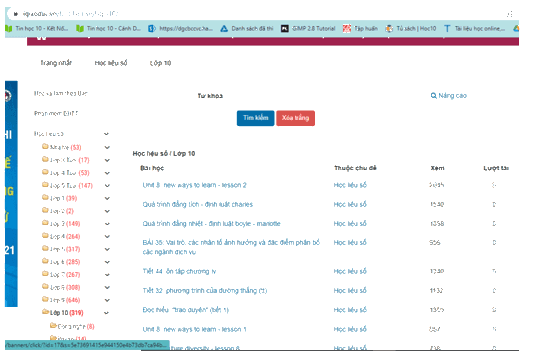Viewport: 533px width, 364px height.
Task: Open the GIMP 2.8 Tutorial bookmark
Action: 308,29
